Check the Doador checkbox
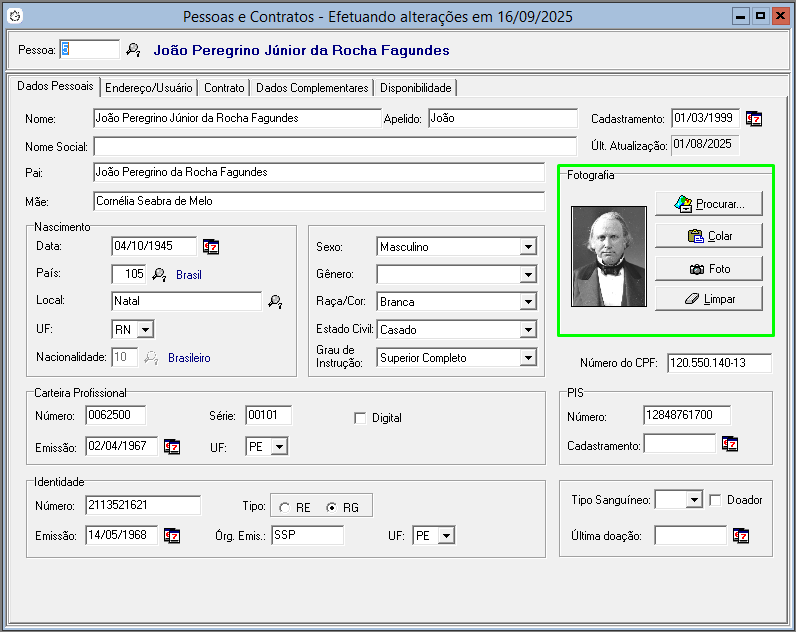The height and width of the screenshot is (632, 796). click(715, 500)
